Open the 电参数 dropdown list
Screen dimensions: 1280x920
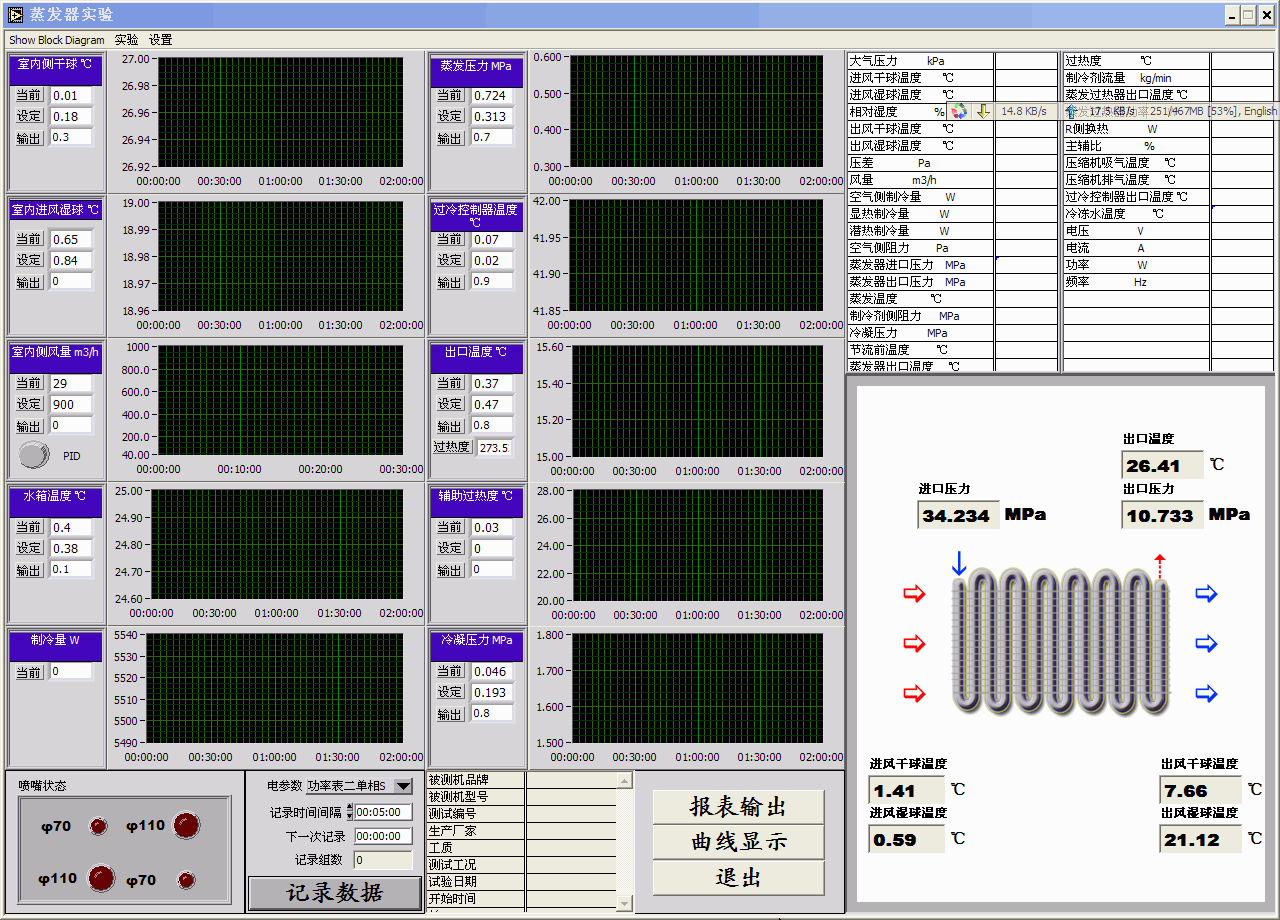tap(403, 786)
